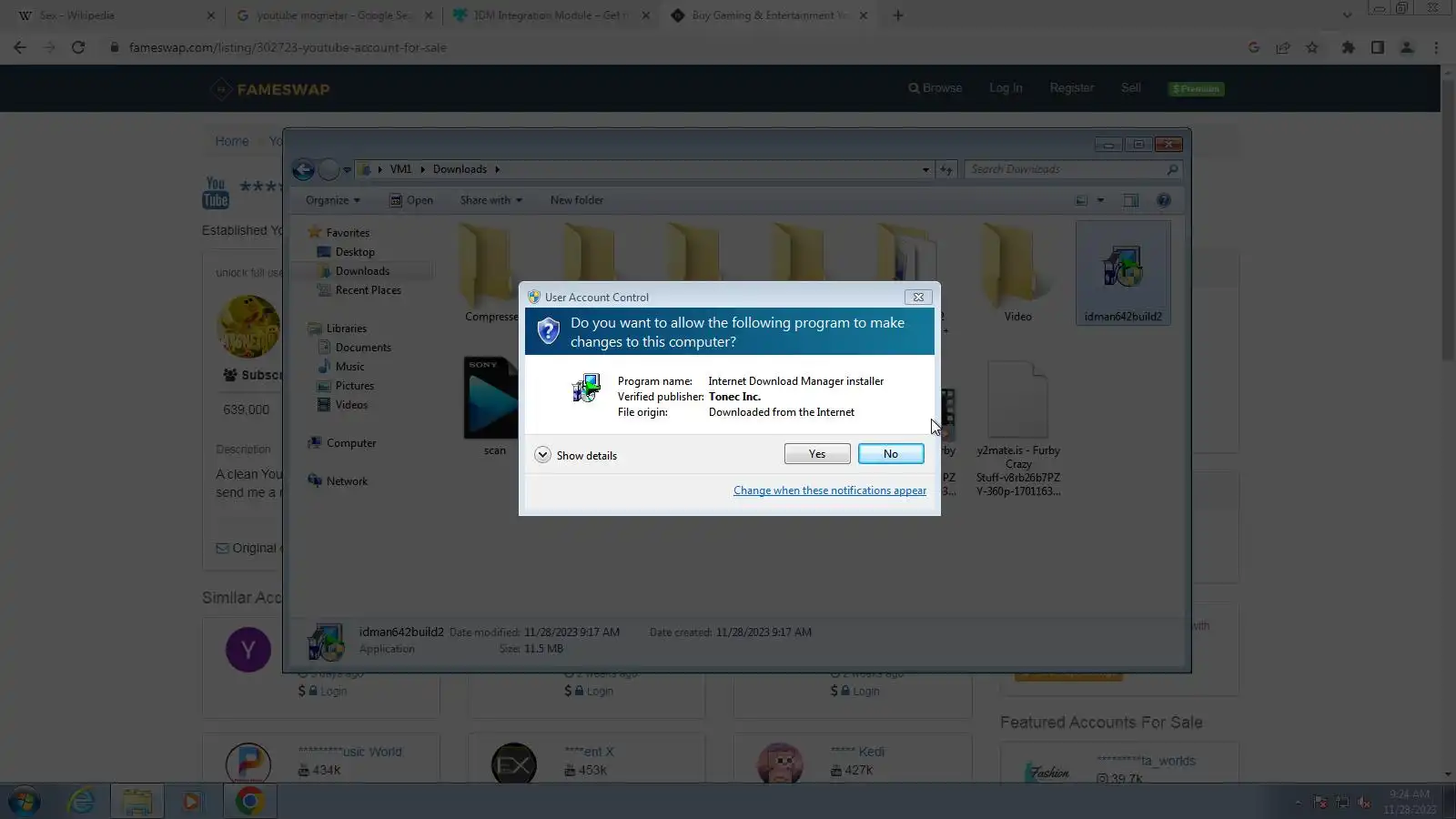Open Share with dropdown in Explorer

pyautogui.click(x=490, y=200)
